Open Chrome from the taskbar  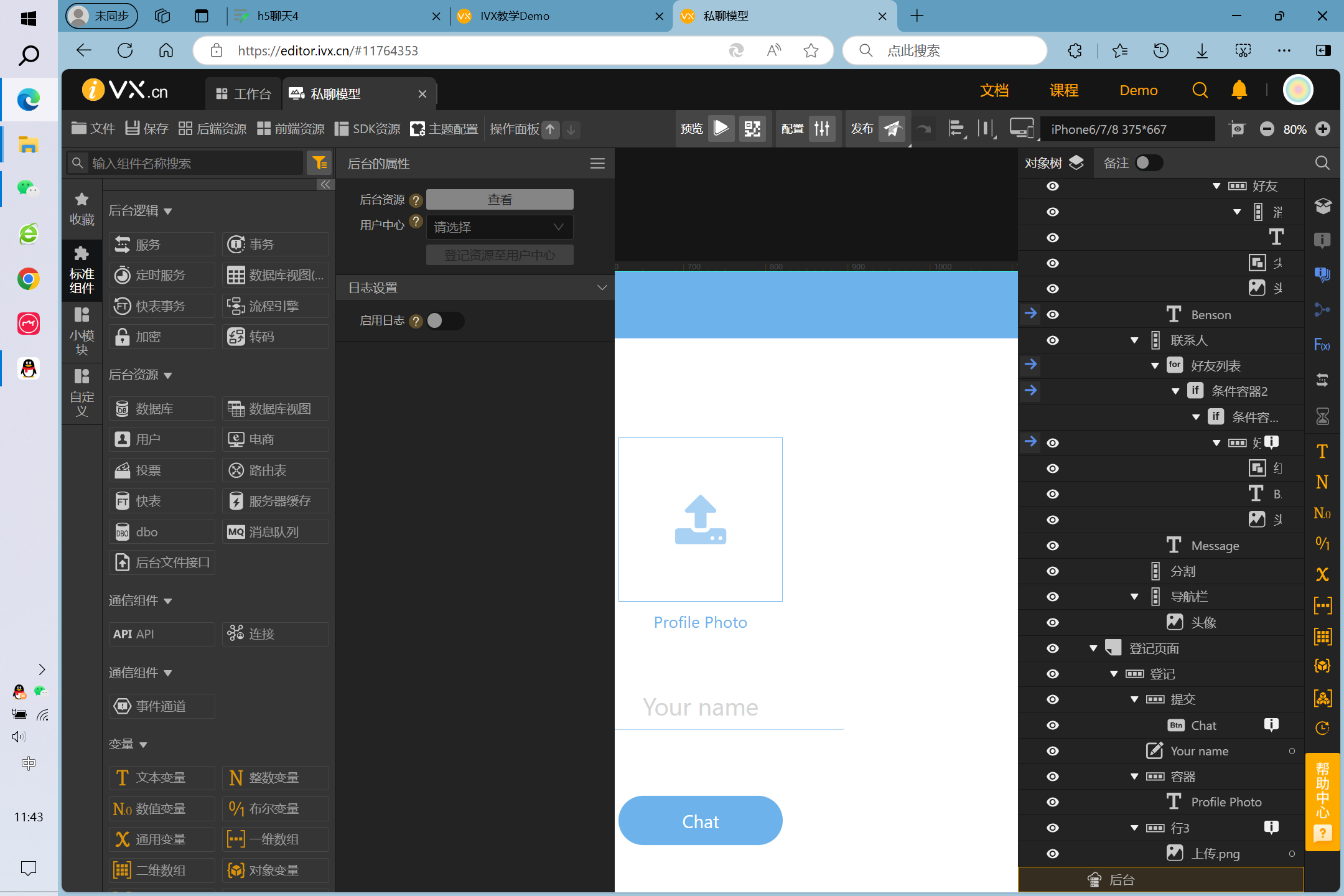click(x=29, y=279)
